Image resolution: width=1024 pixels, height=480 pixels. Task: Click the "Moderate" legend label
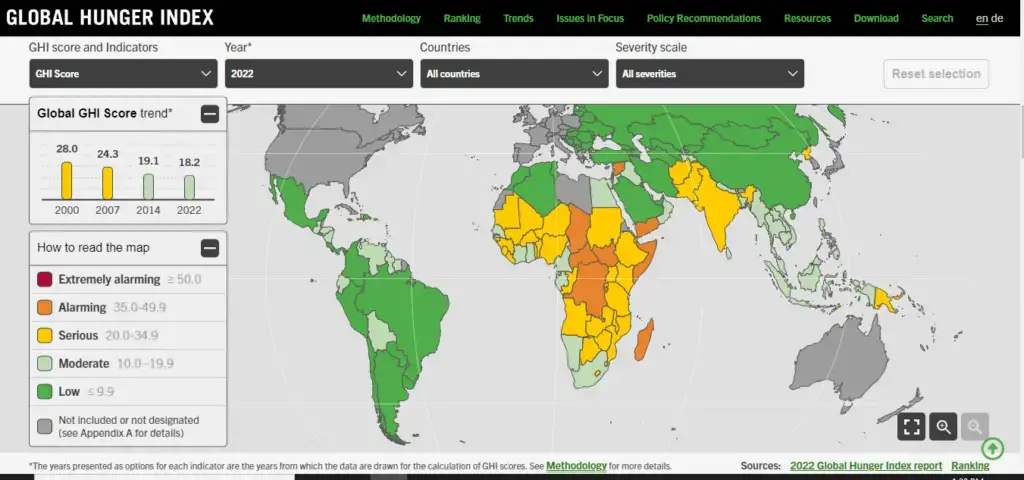click(84, 364)
